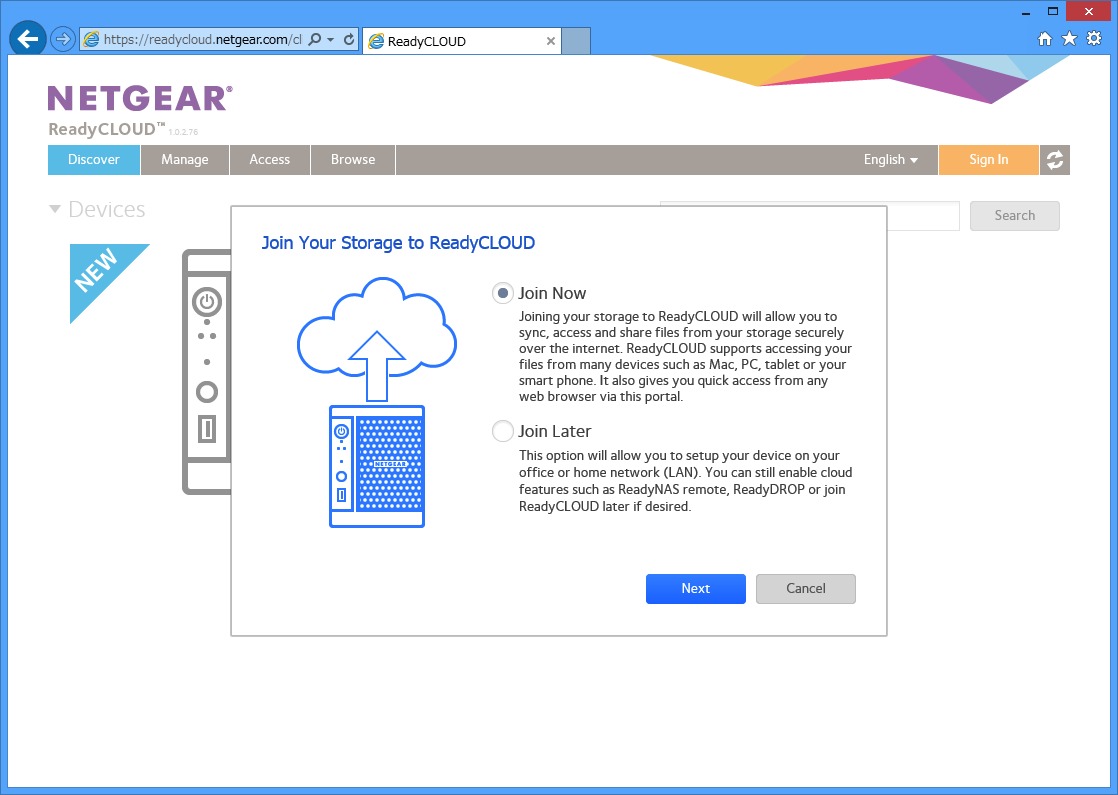Screen dimensions: 1118x795
Task: Click the NETGEAR logo
Action: point(140,98)
